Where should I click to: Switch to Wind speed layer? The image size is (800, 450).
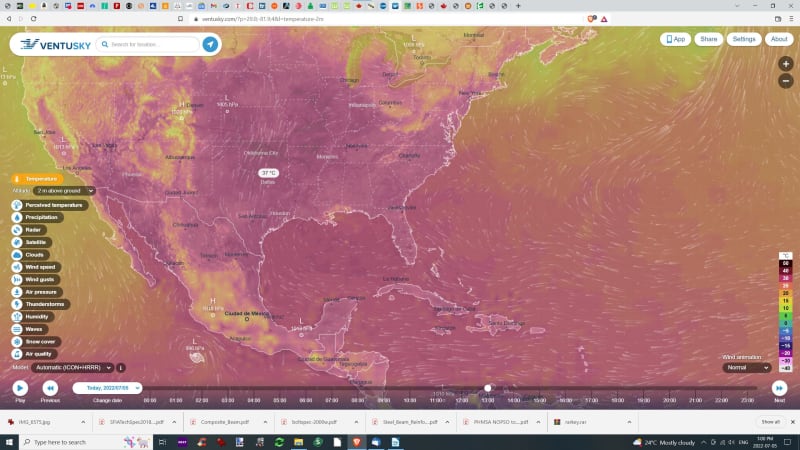tap(36, 267)
